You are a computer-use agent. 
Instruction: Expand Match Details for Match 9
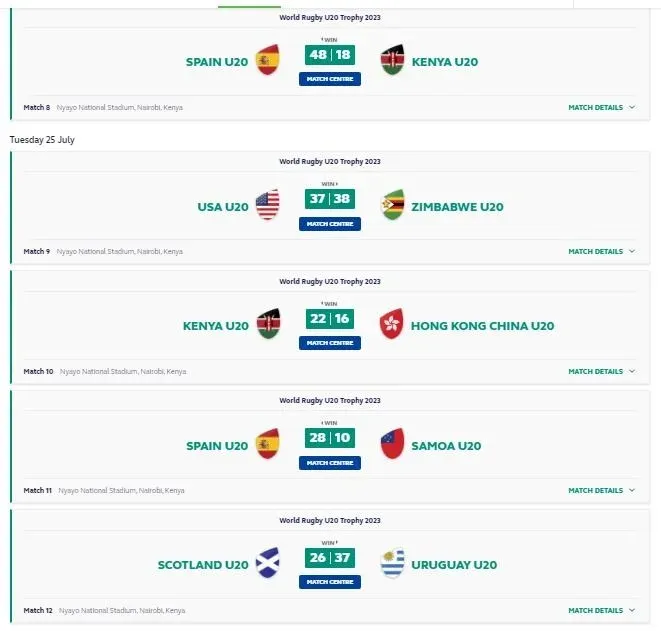(601, 251)
